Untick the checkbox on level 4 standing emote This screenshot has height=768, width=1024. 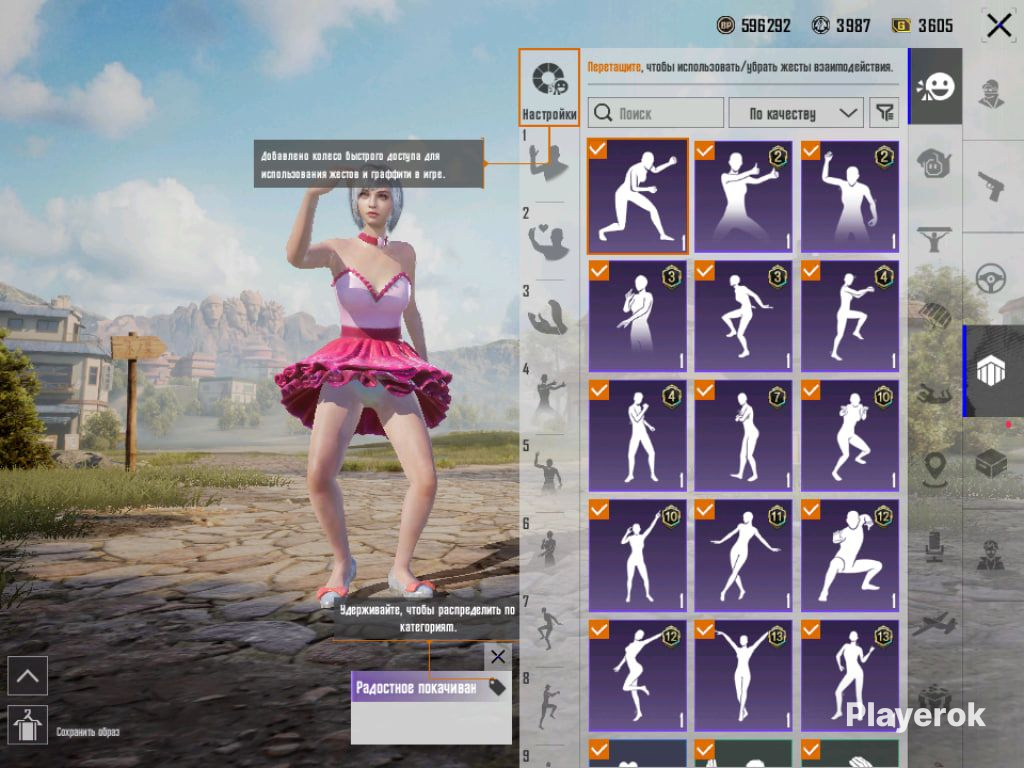tap(598, 390)
